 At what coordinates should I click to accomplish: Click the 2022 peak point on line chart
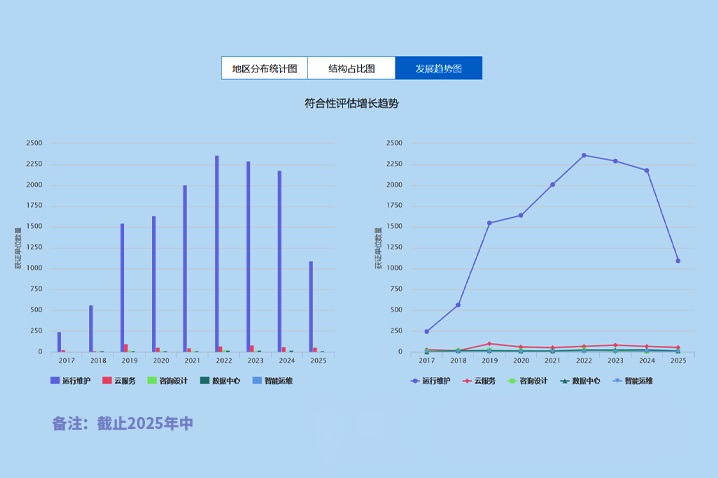(x=584, y=155)
